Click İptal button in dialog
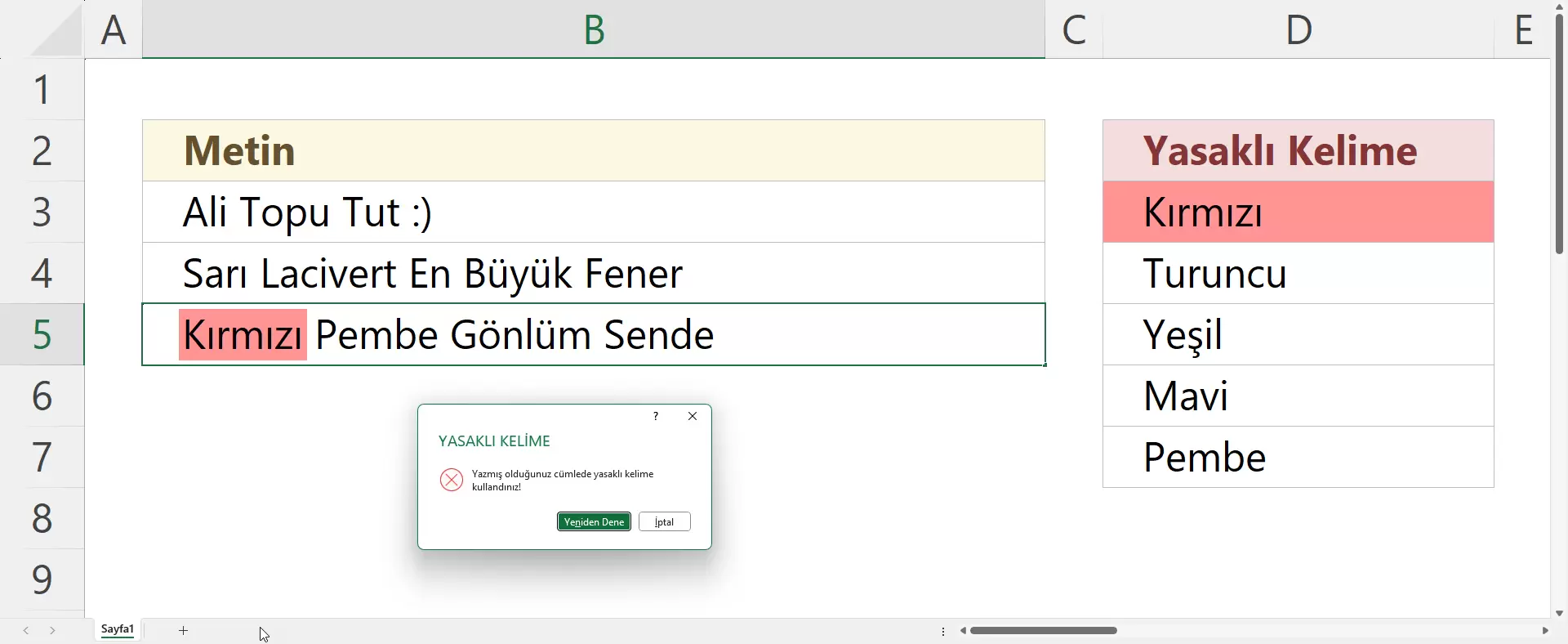Image resolution: width=1568 pixels, height=644 pixels. [x=665, y=521]
